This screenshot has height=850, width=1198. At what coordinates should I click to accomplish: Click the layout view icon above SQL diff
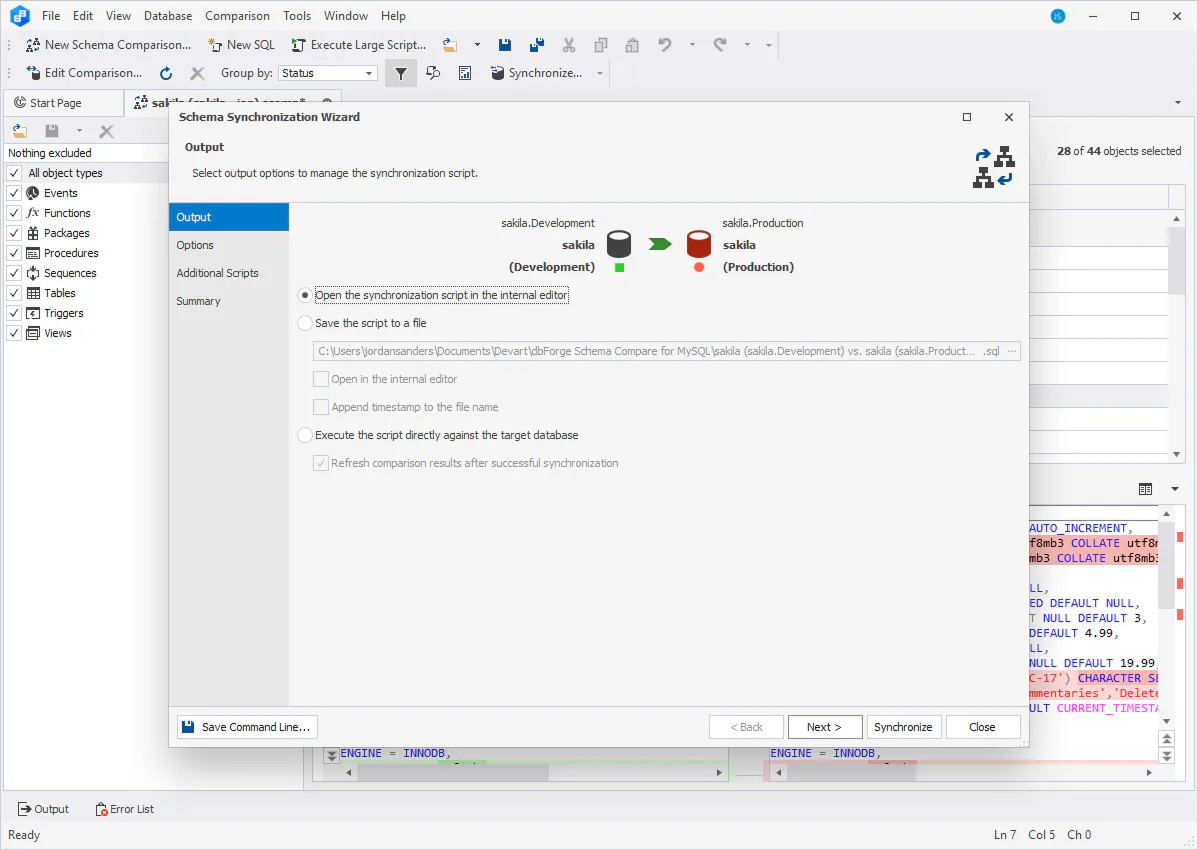point(1145,490)
